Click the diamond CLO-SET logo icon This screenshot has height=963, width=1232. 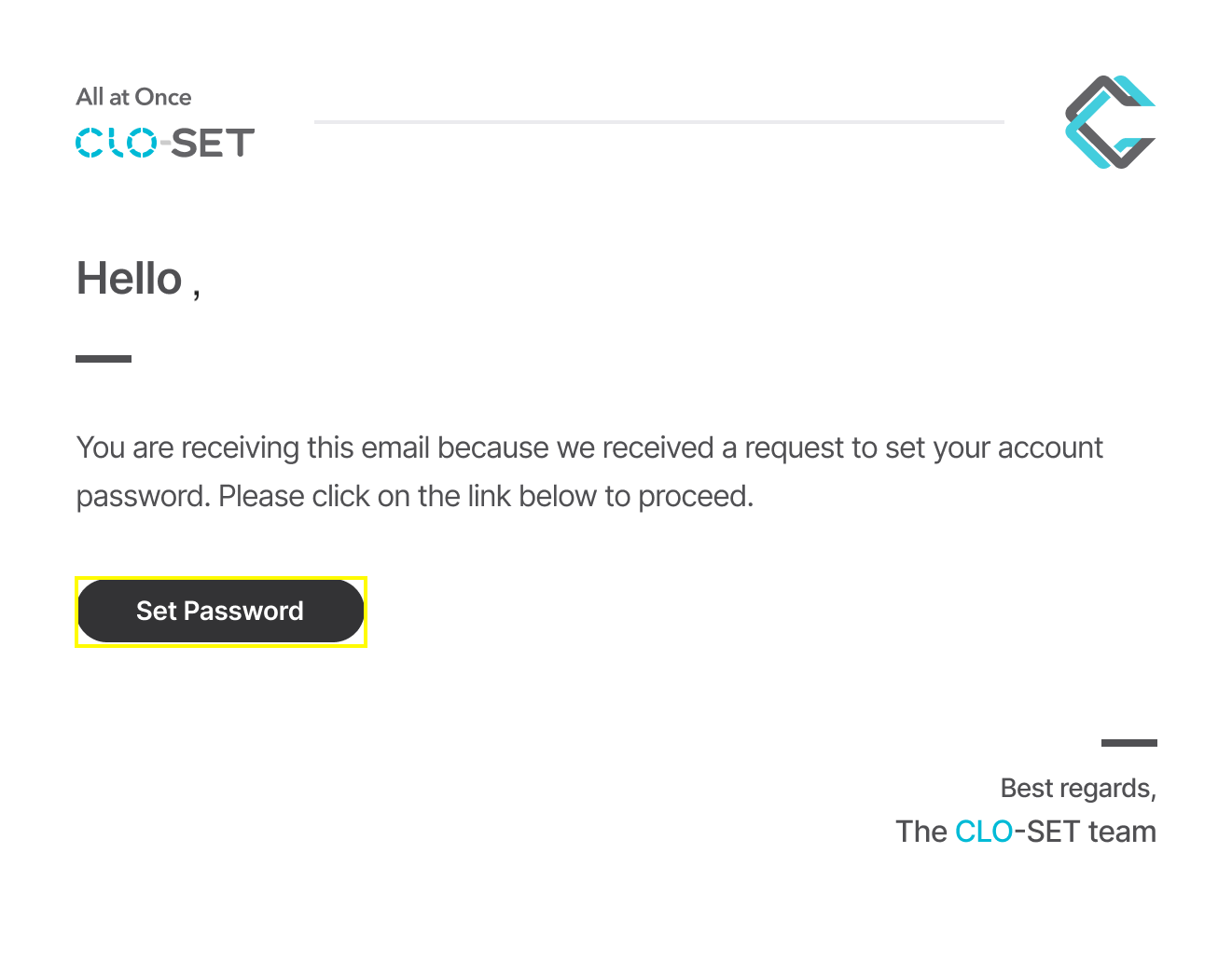coord(1110,122)
